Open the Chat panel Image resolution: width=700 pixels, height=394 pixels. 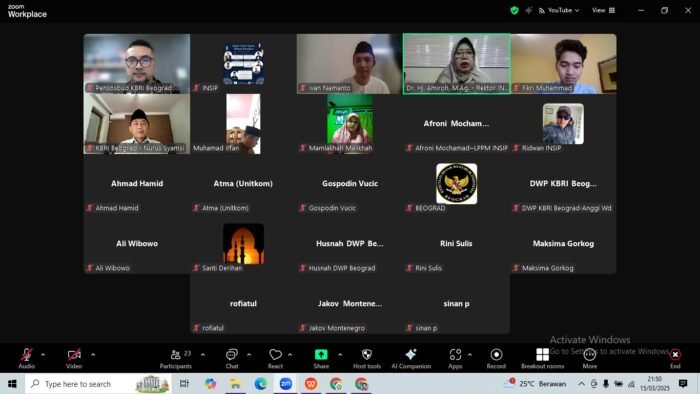tap(232, 359)
